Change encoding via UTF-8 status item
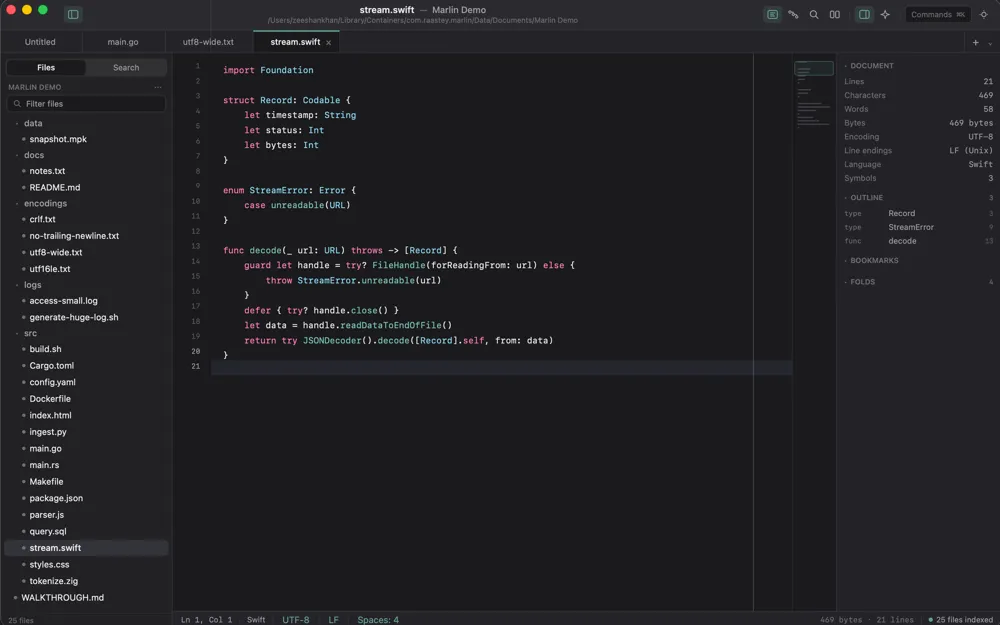This screenshot has width=1000, height=625. click(296, 620)
